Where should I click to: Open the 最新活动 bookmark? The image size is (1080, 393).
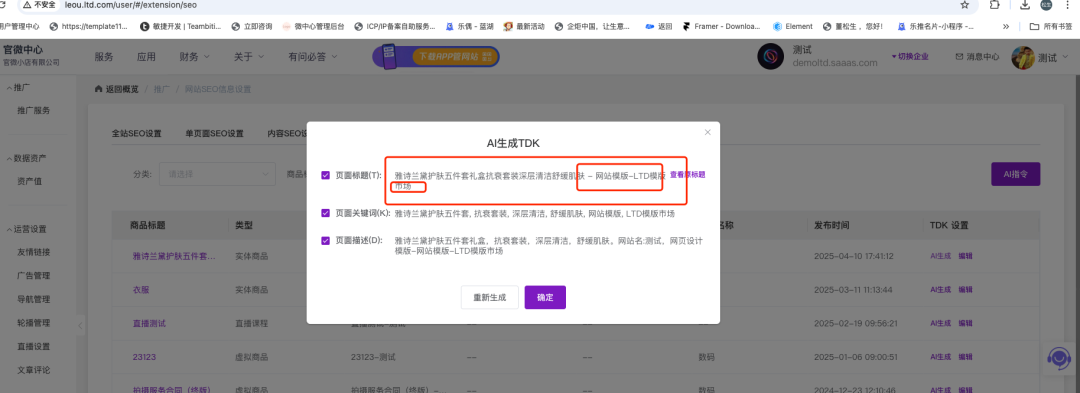523,27
